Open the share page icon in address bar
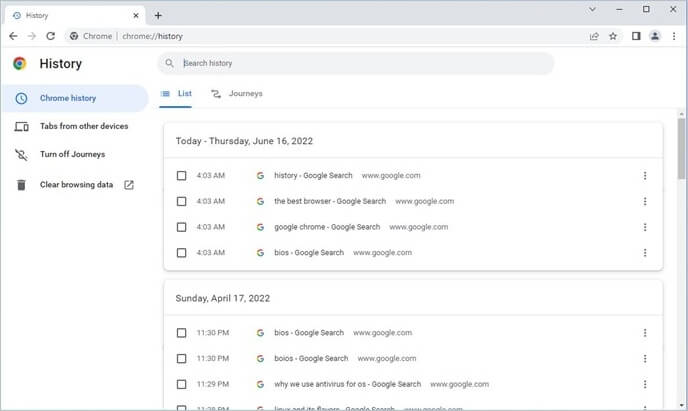This screenshot has height=411, width=688. coord(594,36)
